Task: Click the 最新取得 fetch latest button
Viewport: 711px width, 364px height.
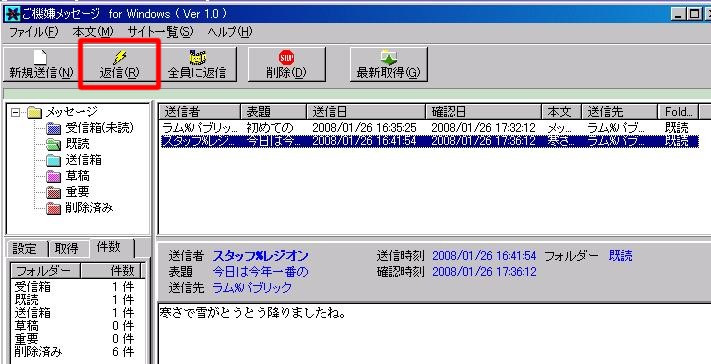Action: tap(389, 64)
